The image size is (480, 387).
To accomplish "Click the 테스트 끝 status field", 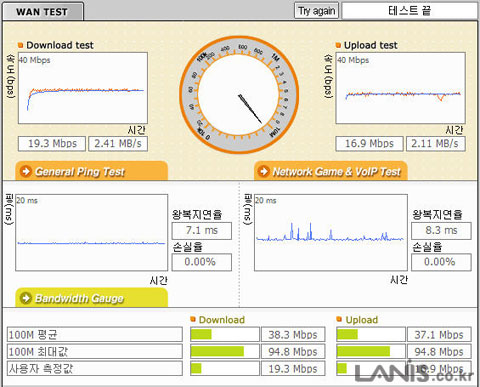I will click(x=409, y=11).
